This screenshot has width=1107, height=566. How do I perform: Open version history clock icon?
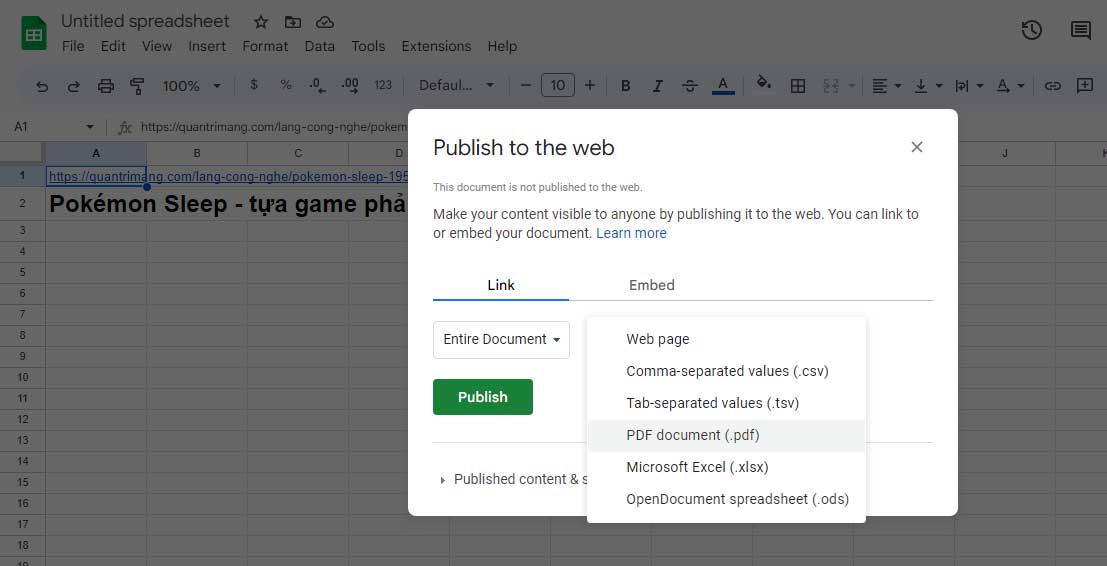(x=1031, y=30)
